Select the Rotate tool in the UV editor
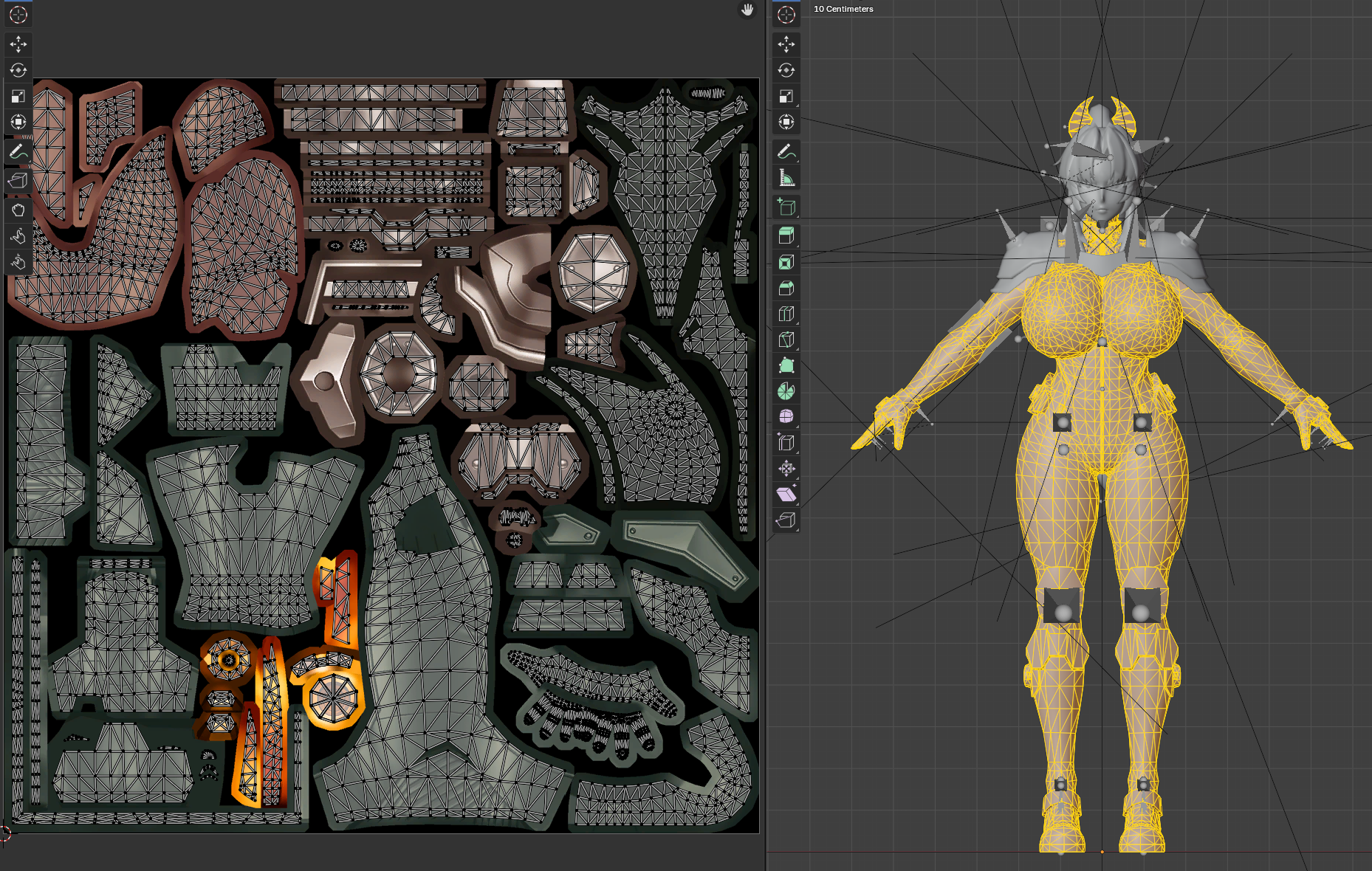 point(18,70)
